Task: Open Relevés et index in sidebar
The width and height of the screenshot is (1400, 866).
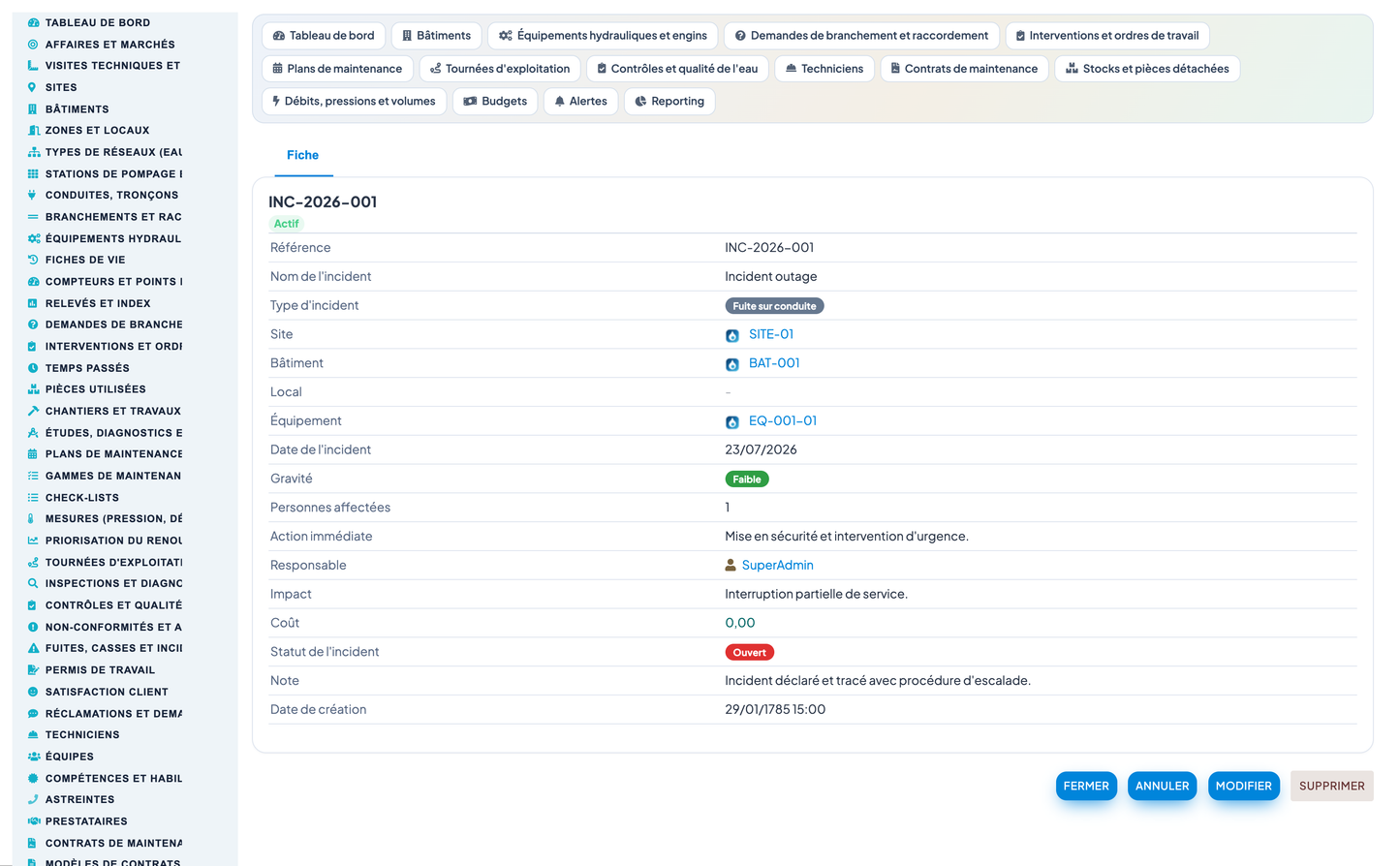Action: tap(98, 303)
